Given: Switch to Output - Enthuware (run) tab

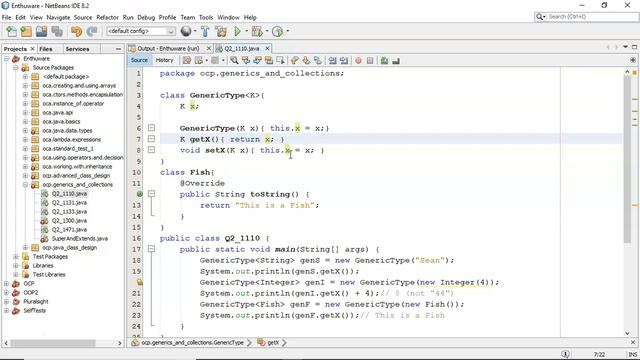Looking at the screenshot, I should tap(168, 49).
